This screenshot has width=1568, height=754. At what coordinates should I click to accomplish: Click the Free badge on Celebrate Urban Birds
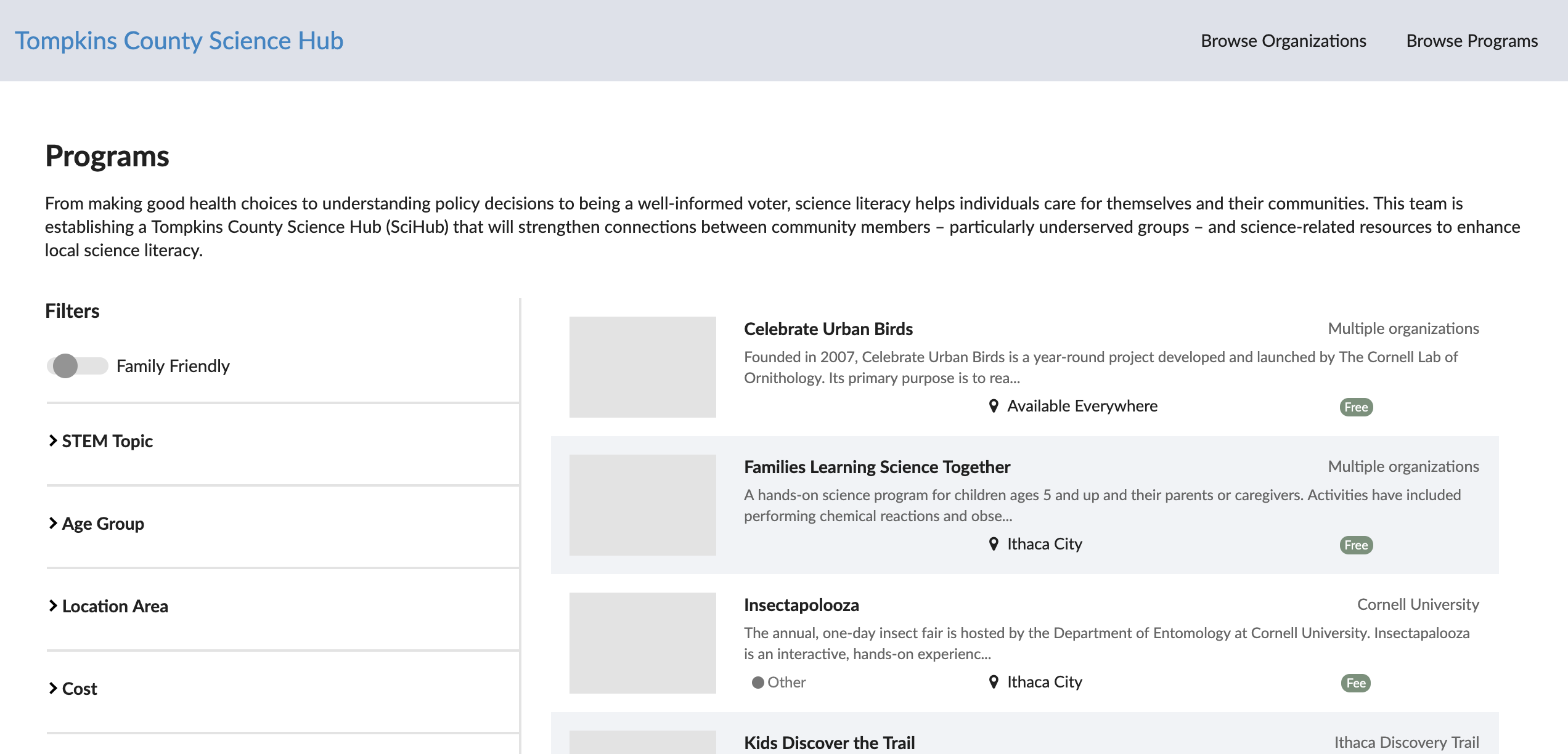coord(1356,406)
